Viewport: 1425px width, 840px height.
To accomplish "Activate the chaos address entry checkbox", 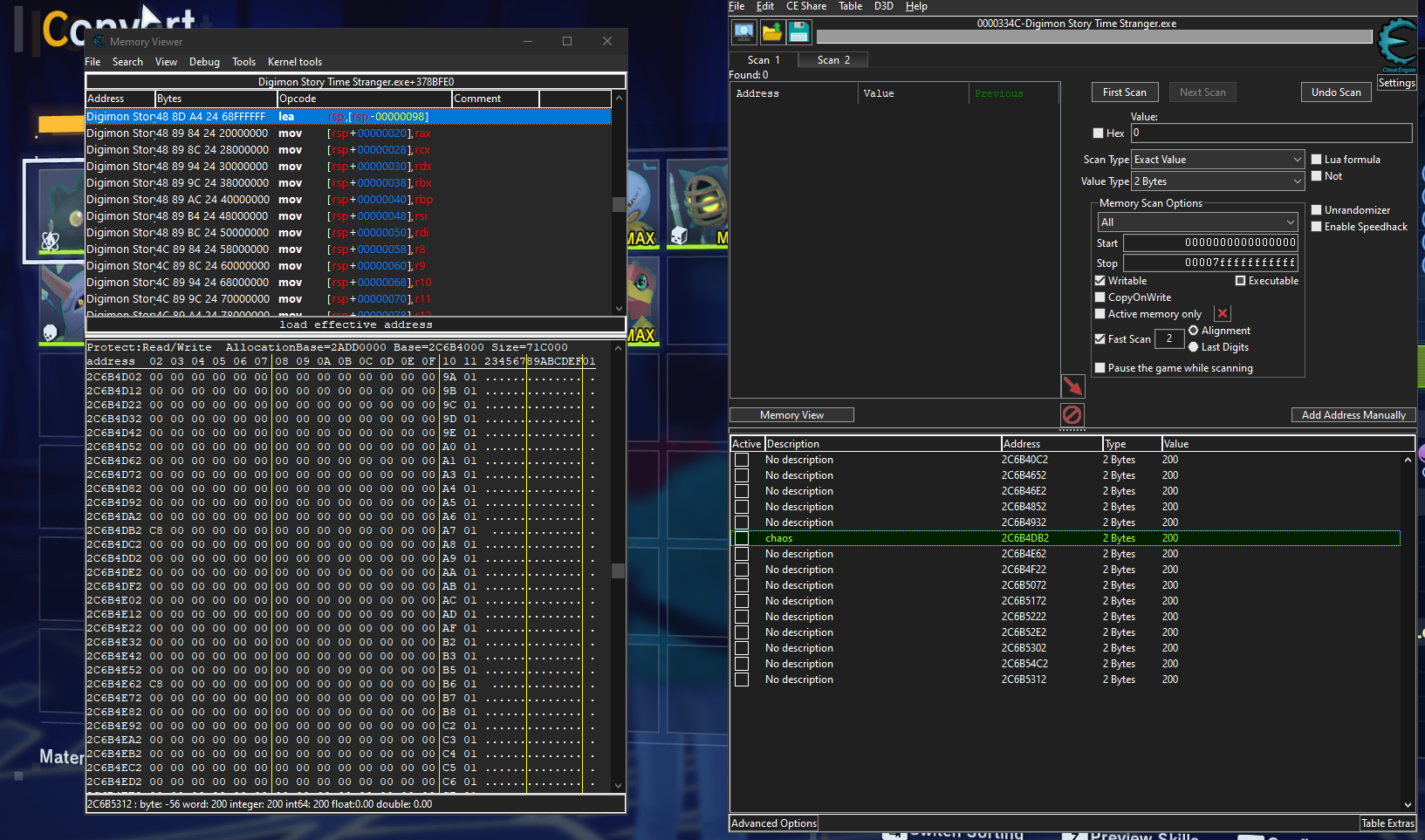I will tap(742, 538).
